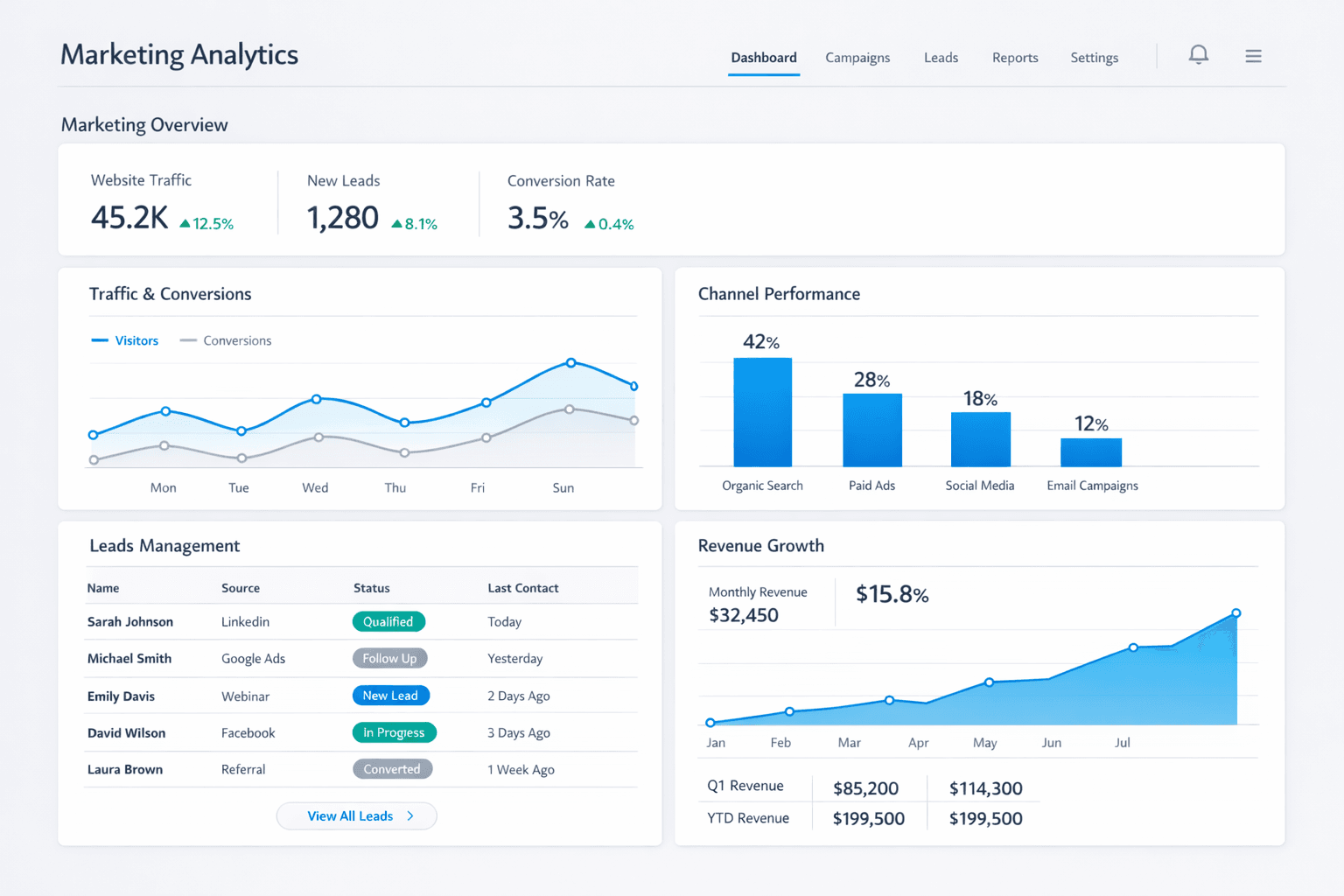Select the Jul revenue data point
This screenshot has width=1344, height=896.
point(1133,647)
